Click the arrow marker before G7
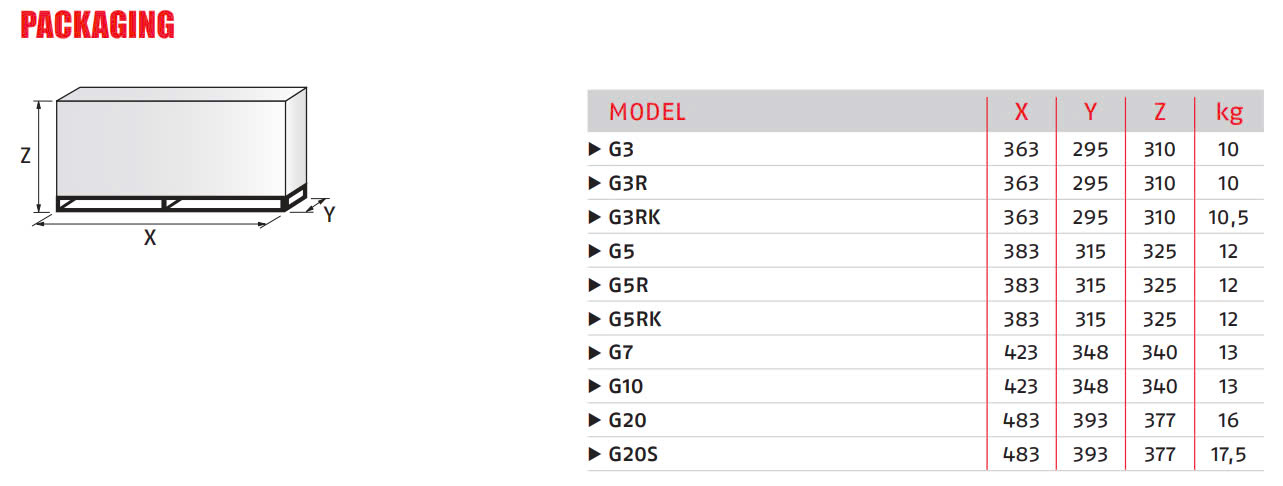The image size is (1283, 486). pos(595,353)
